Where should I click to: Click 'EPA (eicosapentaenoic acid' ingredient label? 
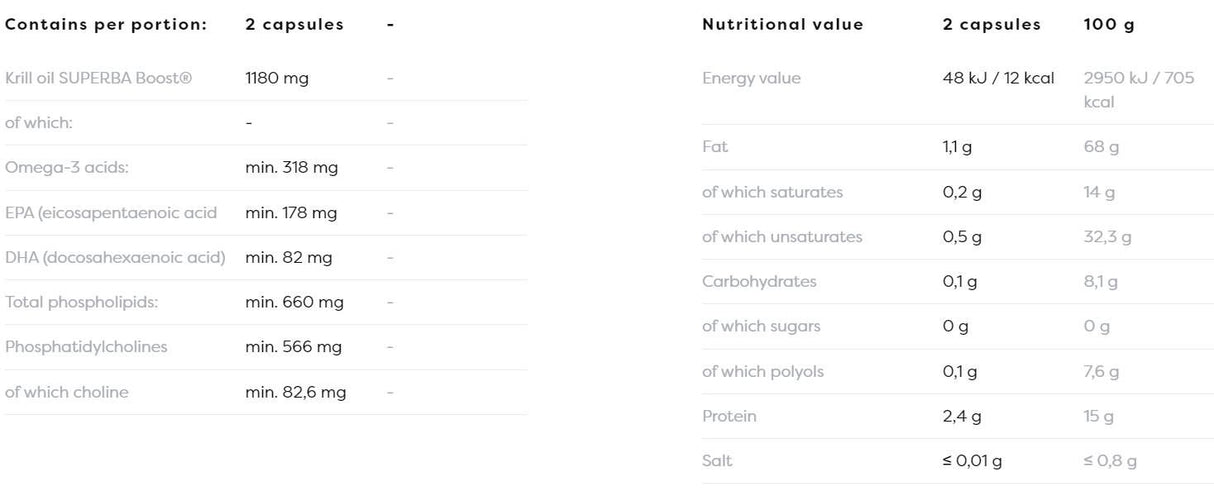111,213
